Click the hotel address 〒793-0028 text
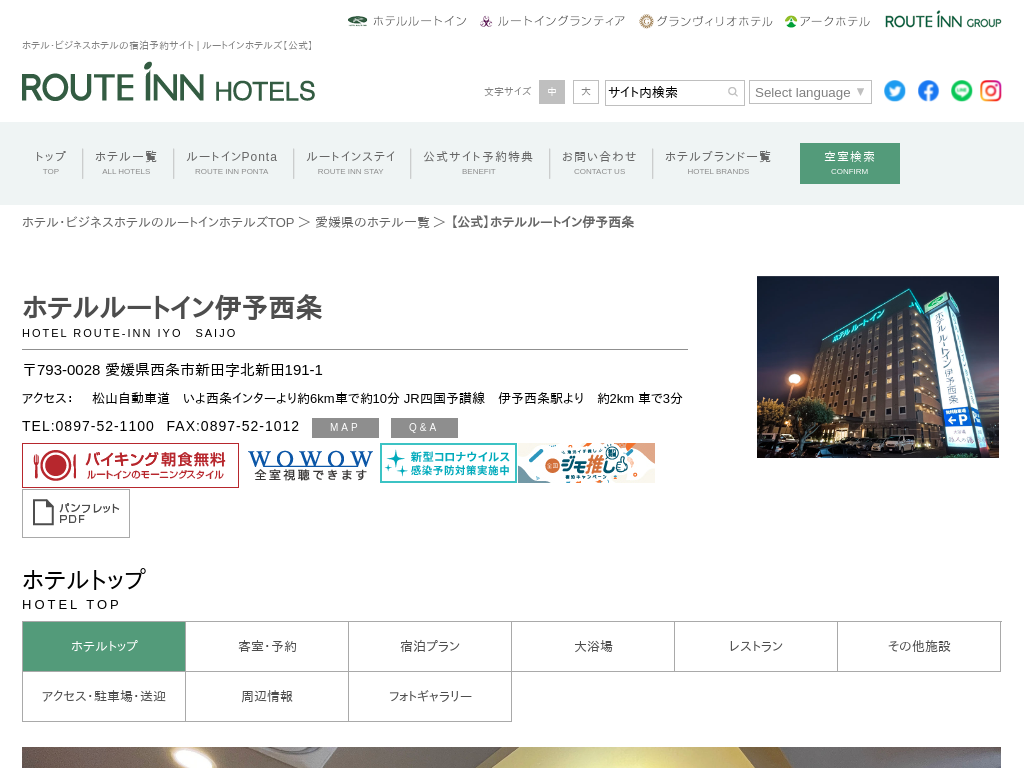Screen dimensions: 1024x768 pyautogui.click(x=173, y=370)
